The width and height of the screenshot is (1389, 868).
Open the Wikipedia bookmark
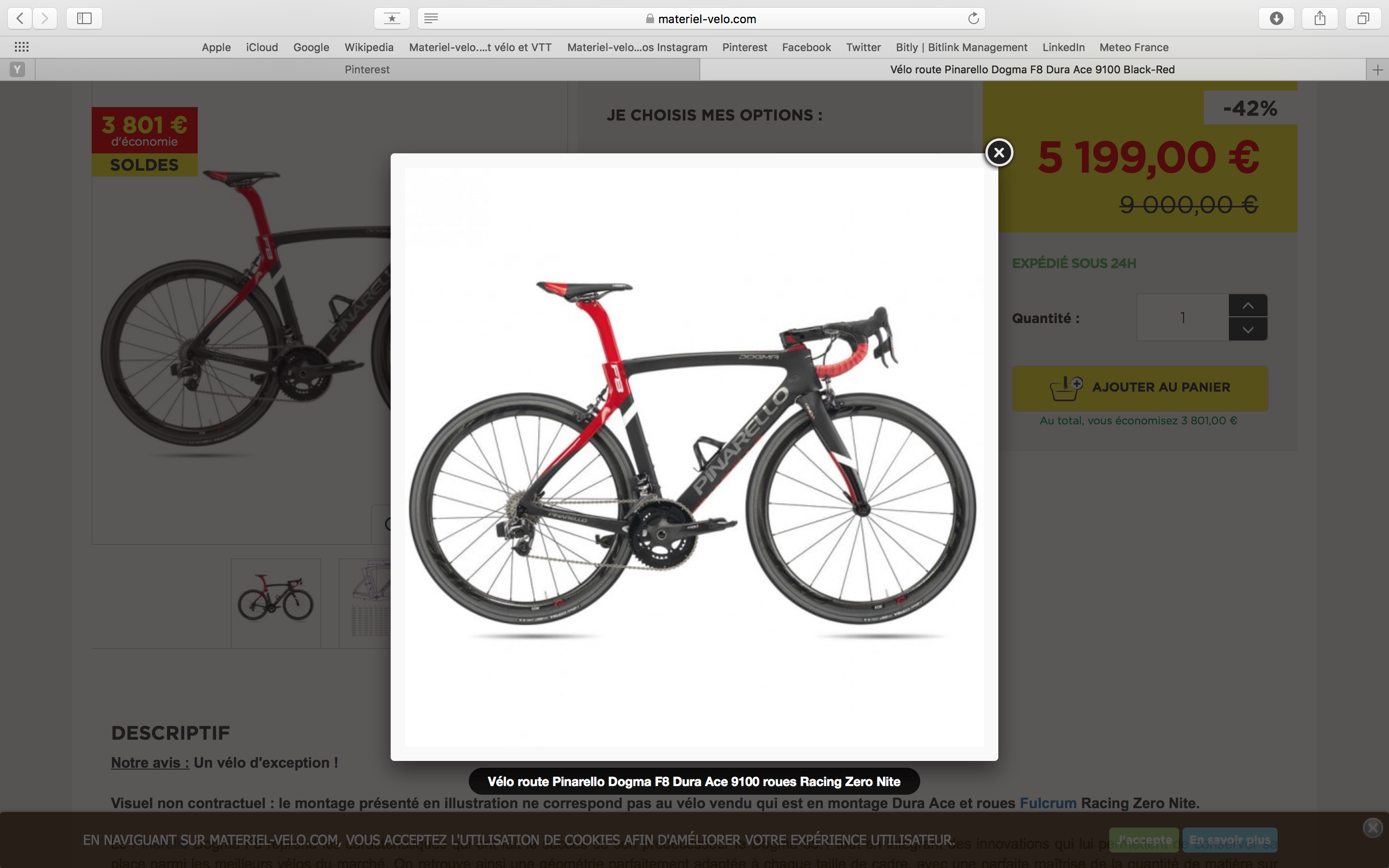[368, 47]
